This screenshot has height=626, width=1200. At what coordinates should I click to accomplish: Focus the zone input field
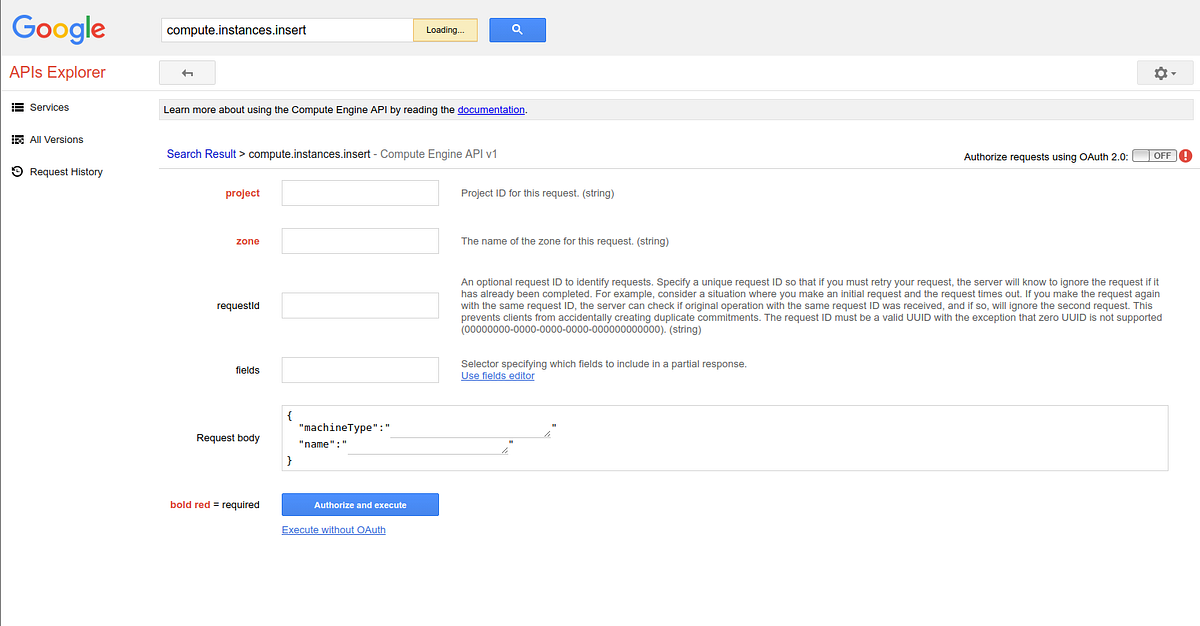pos(360,240)
